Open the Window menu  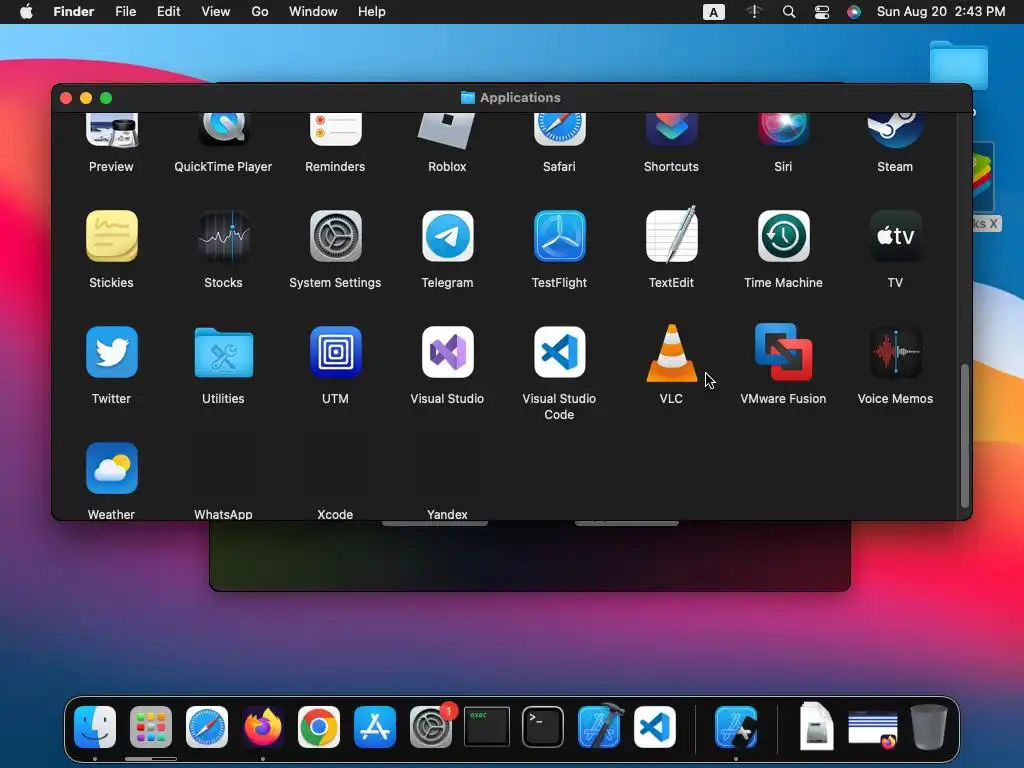[313, 12]
